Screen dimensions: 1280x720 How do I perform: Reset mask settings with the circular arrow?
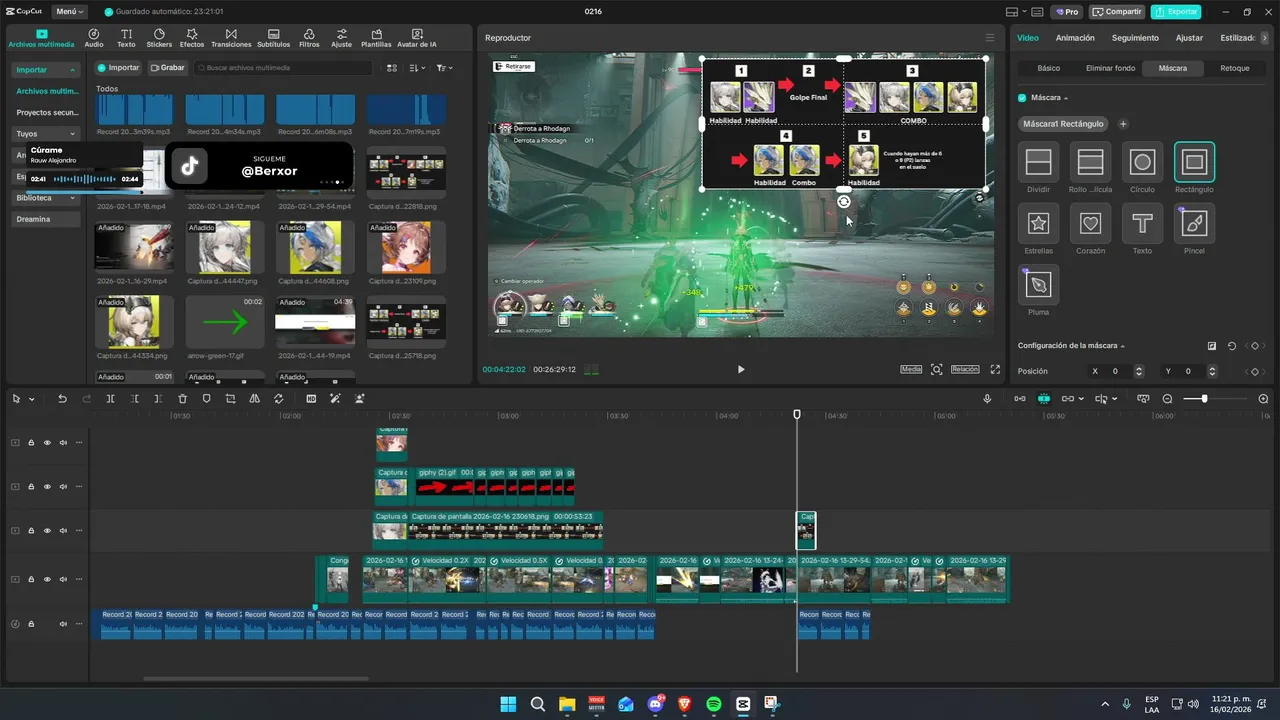click(1232, 346)
